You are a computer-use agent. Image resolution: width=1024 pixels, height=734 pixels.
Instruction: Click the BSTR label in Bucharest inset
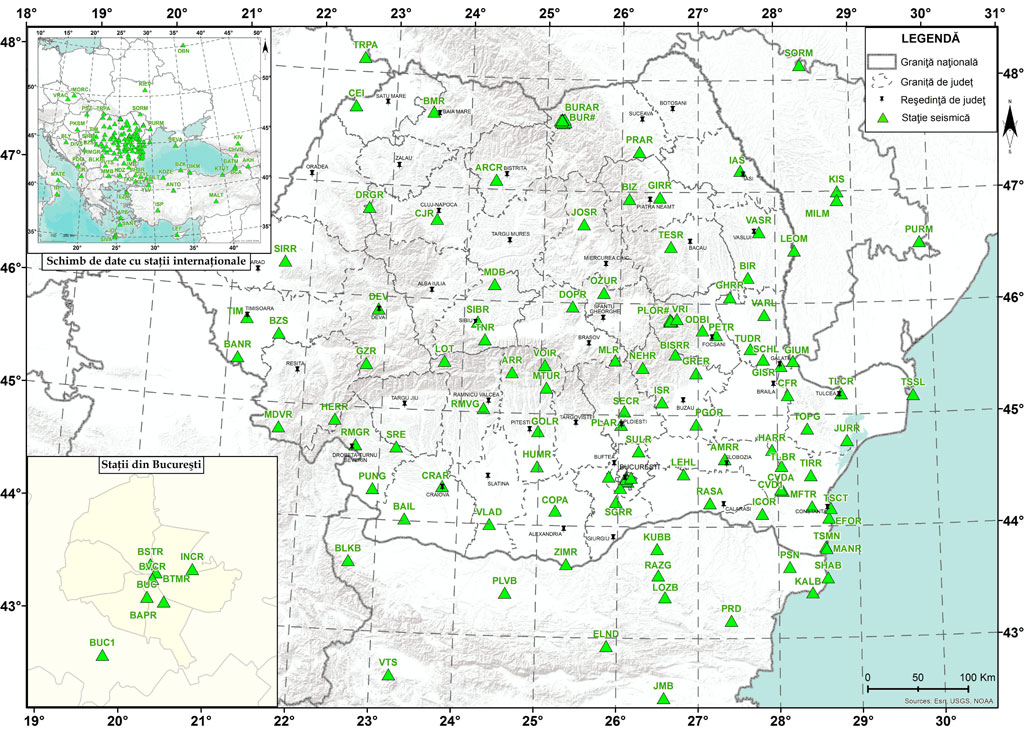150,552
